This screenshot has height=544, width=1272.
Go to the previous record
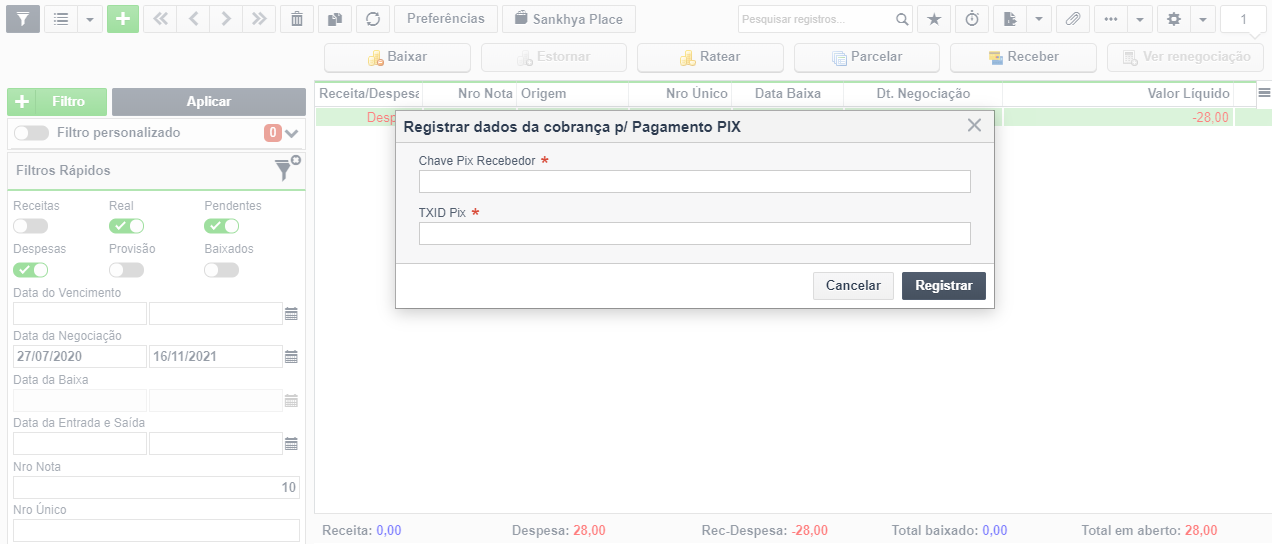193,18
